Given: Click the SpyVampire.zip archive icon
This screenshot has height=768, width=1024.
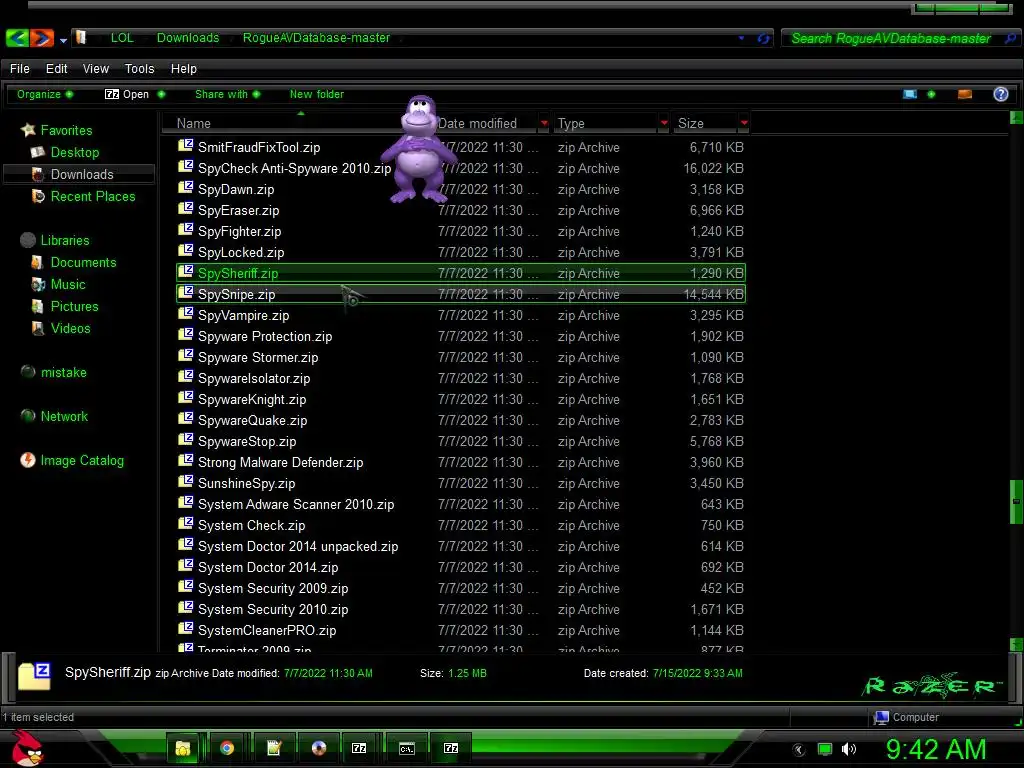Looking at the screenshot, I should coord(185,314).
